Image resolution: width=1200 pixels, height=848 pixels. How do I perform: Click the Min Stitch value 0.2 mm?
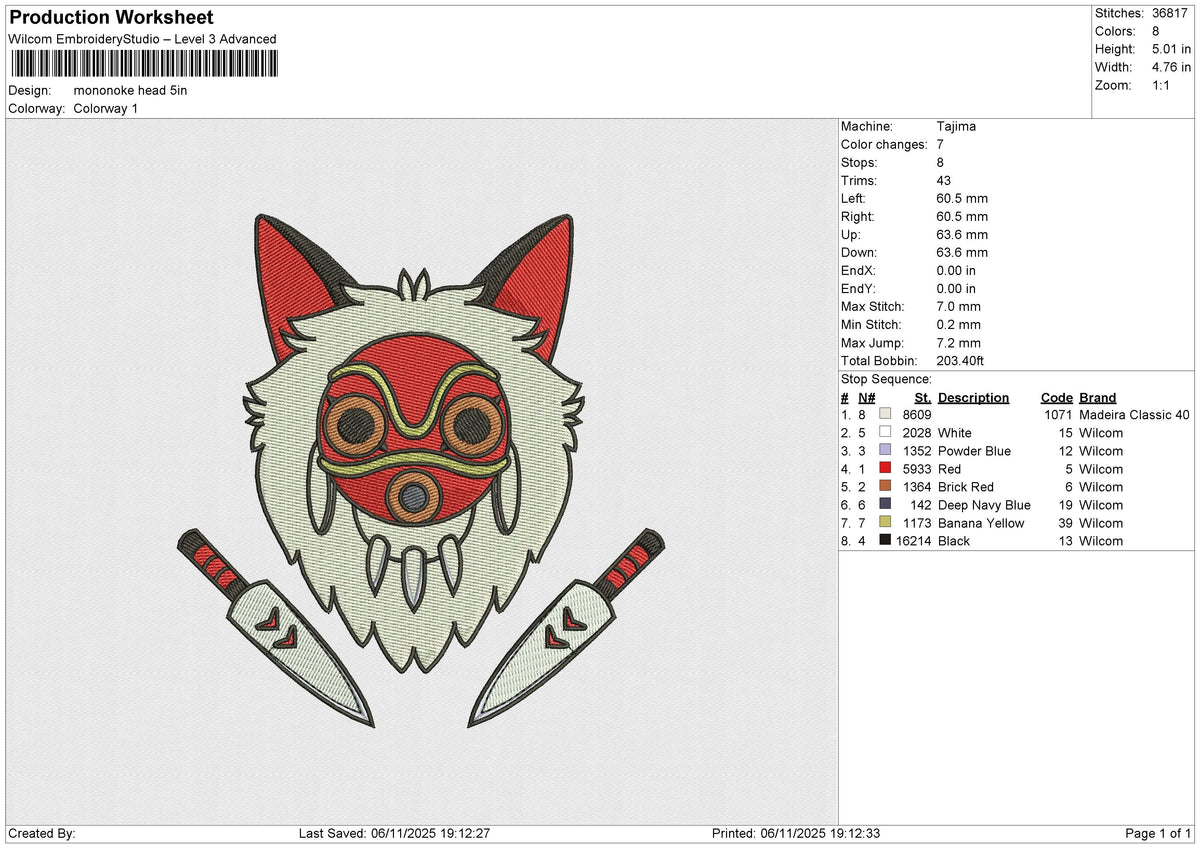(959, 325)
